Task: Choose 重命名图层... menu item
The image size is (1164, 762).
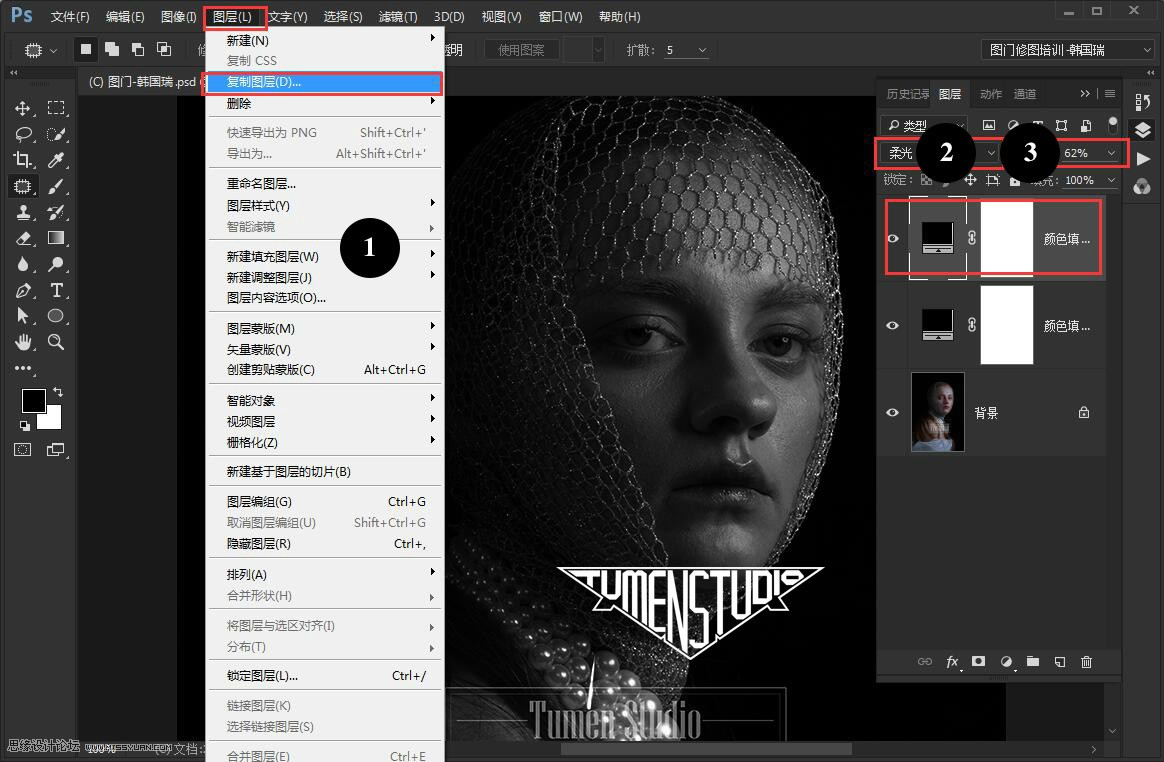Action: (324, 183)
